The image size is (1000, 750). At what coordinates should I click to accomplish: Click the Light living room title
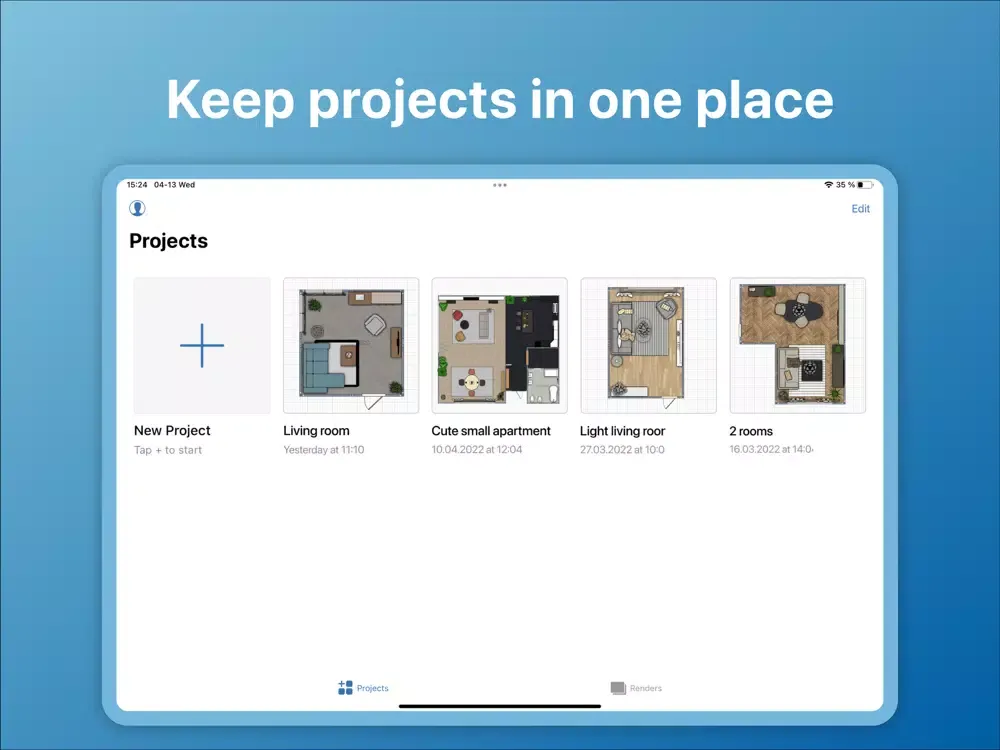(622, 431)
